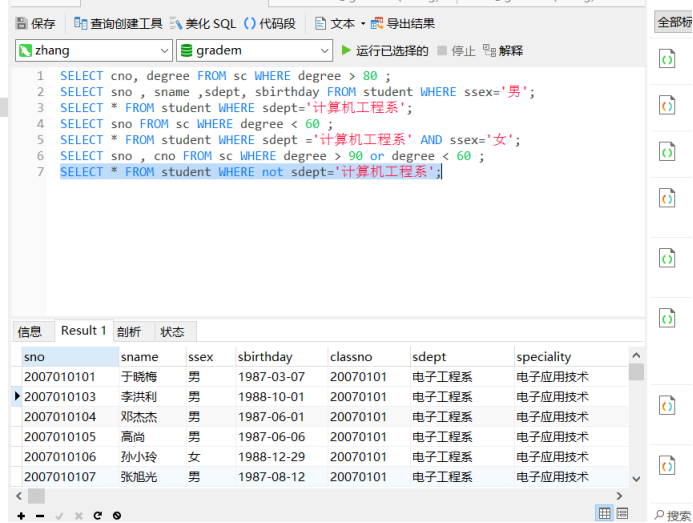Click the sno column header

pyautogui.click(x=70, y=357)
